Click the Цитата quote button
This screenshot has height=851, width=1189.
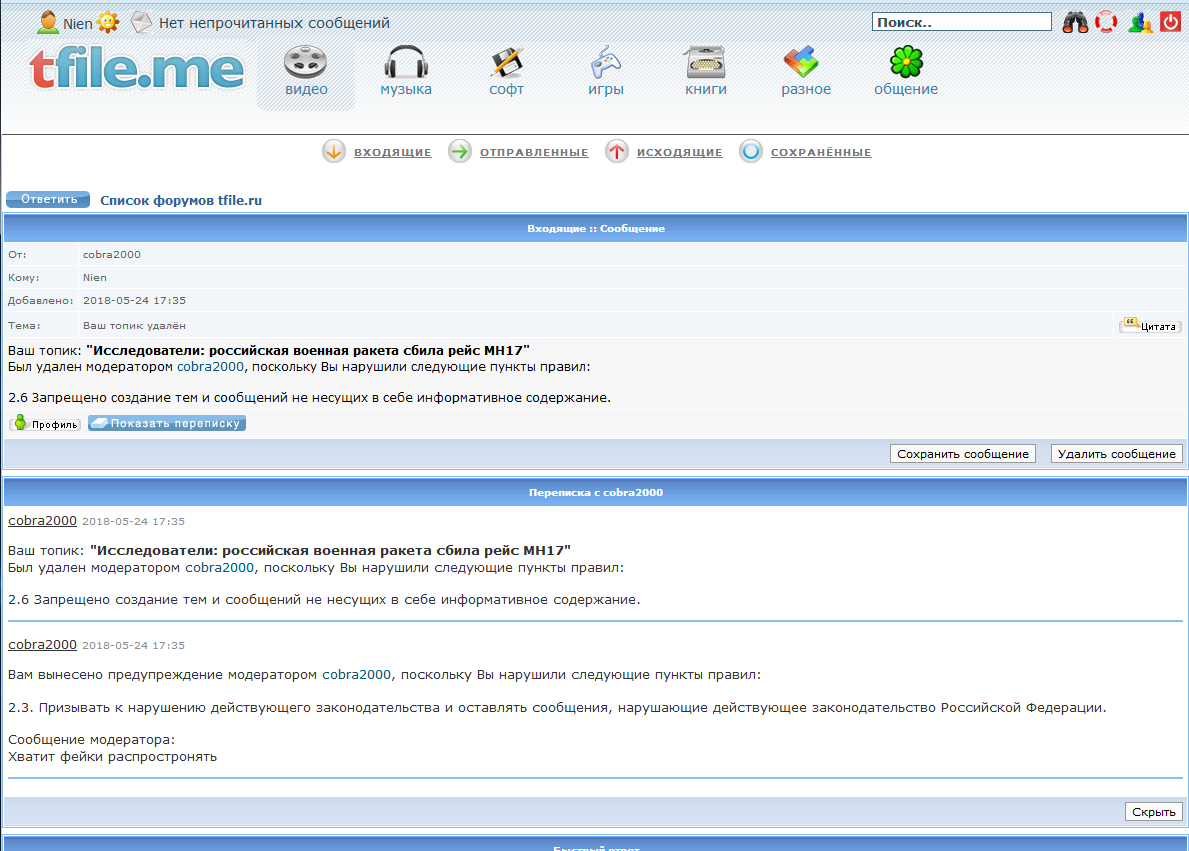coord(1150,326)
